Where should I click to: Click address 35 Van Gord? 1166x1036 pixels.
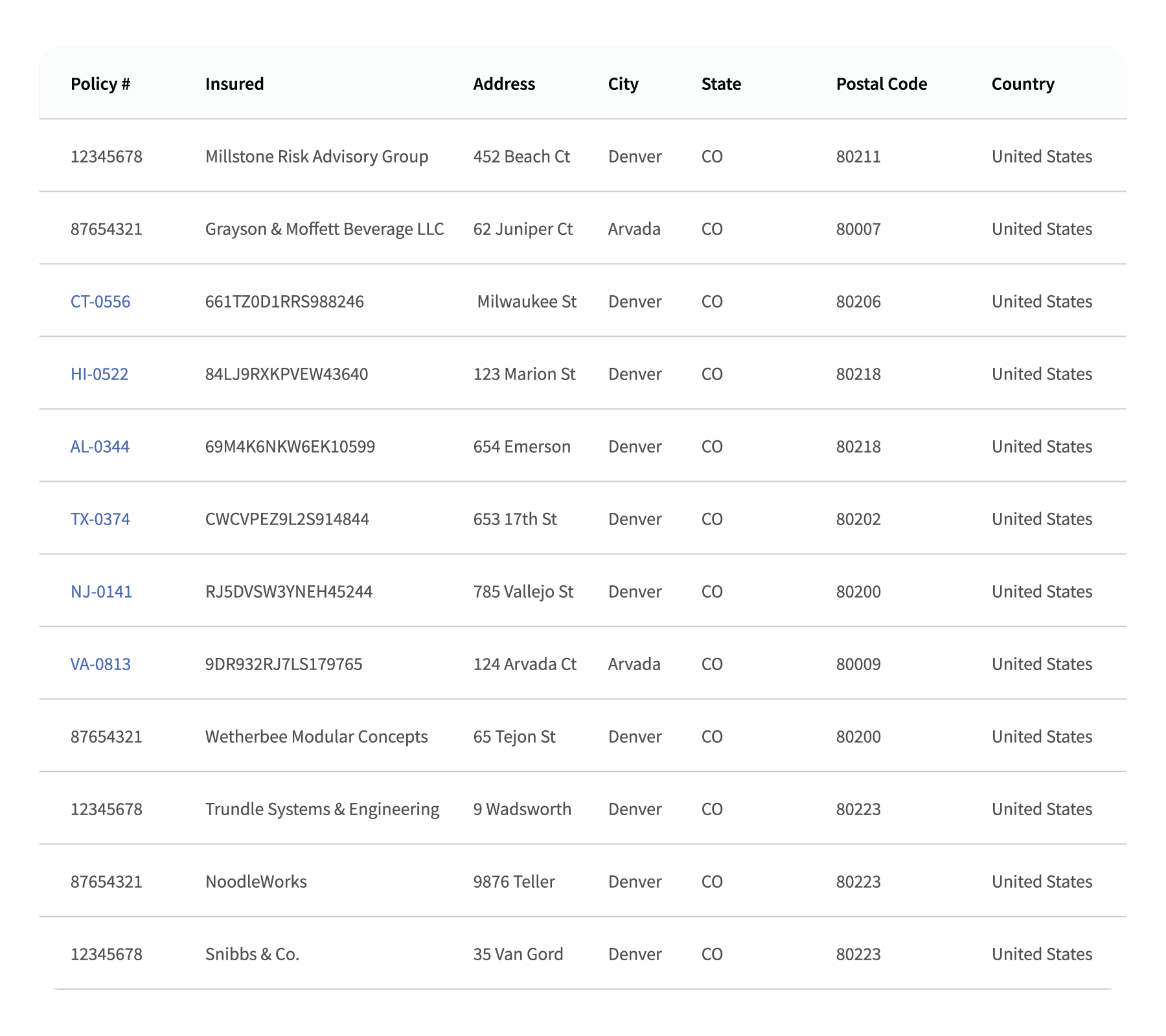(x=518, y=954)
